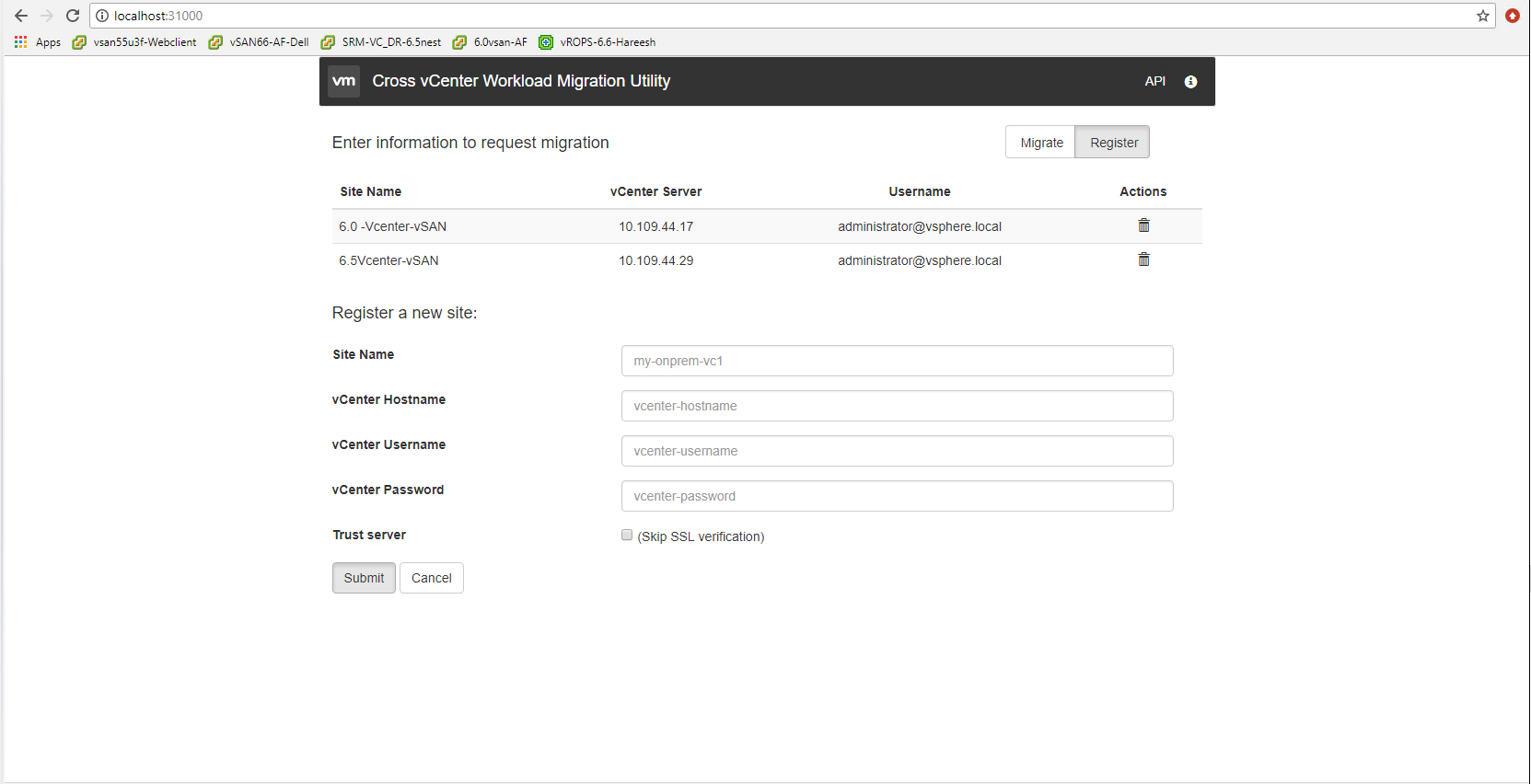Image resolution: width=1531 pixels, height=784 pixels.
Task: Delete the 6.0 -Vcenter-vSAN site entry
Action: 1143,225
